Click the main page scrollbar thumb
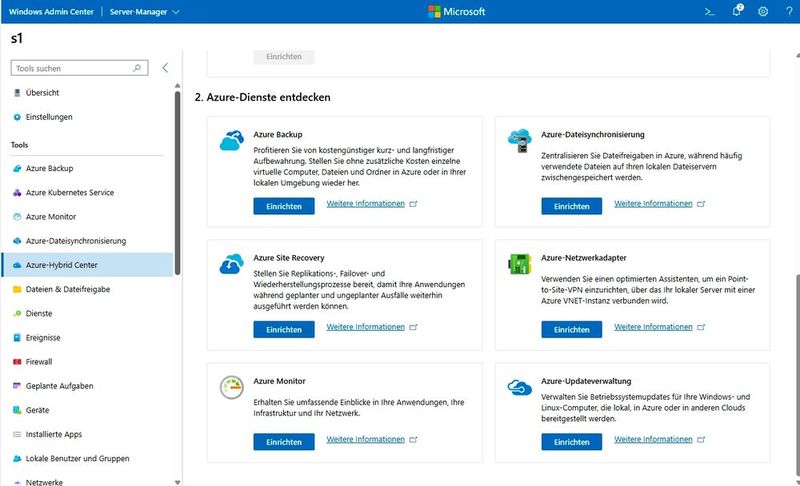800x486 pixels. coord(797,376)
